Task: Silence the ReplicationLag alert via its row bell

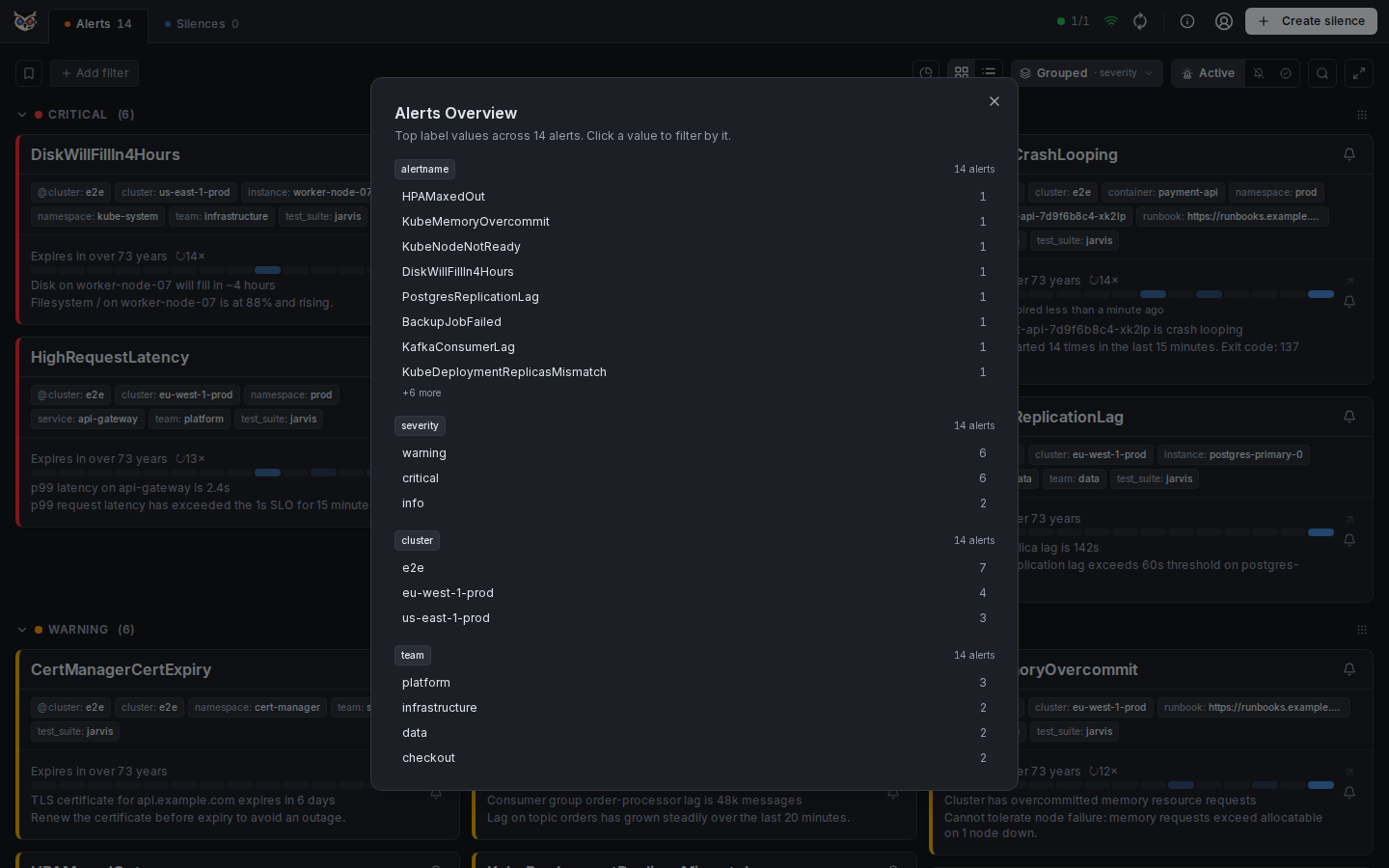Action: point(1349,540)
